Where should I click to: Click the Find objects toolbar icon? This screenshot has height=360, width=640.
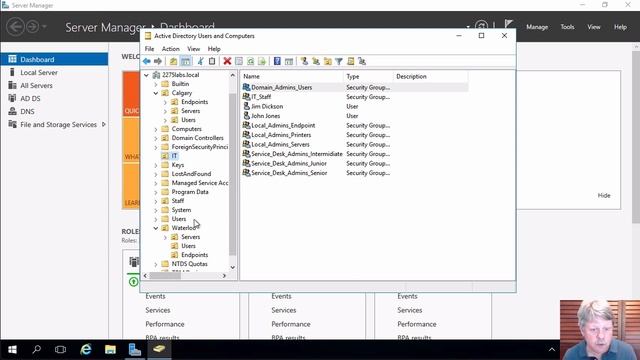pyautogui.click(x=351, y=61)
